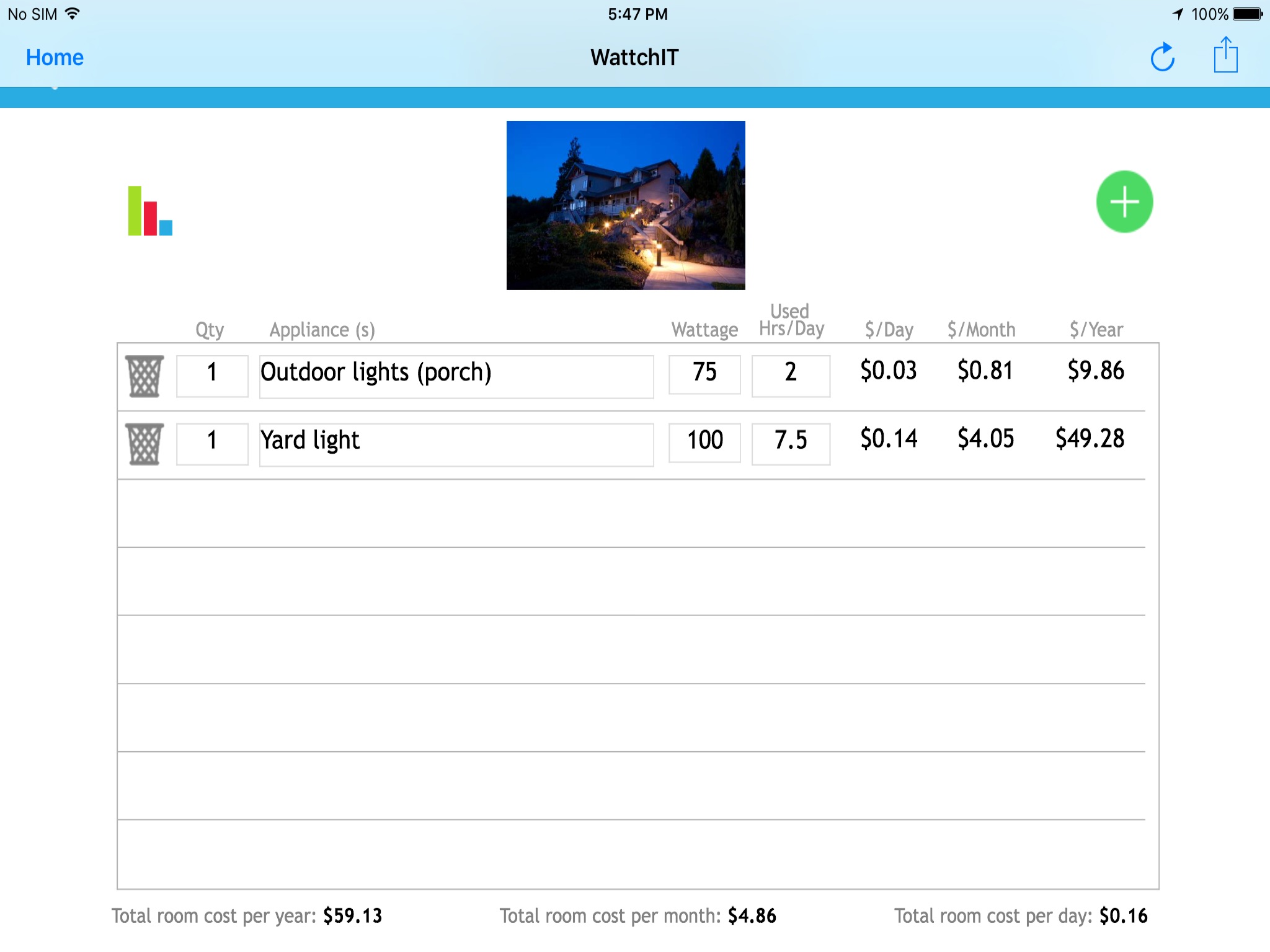Screen dimensions: 1270x952
Task: Edit hours per day field showing 7.5
Action: [791, 444]
